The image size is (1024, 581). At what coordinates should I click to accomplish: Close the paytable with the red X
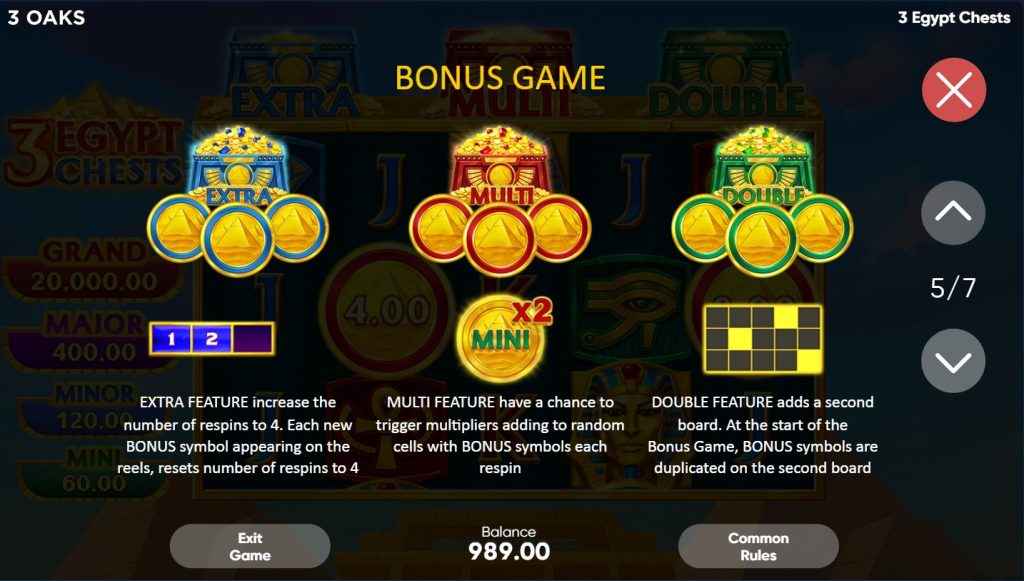click(953, 90)
